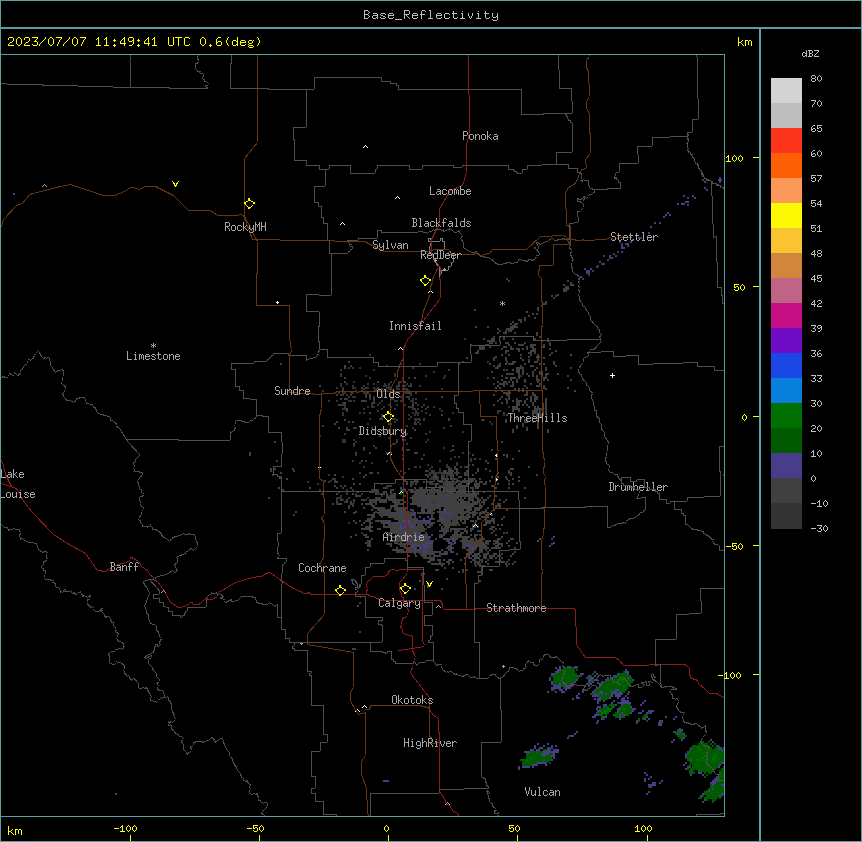The height and width of the screenshot is (842, 862).
Task: Click the Airdrie label
Action: pos(404,537)
